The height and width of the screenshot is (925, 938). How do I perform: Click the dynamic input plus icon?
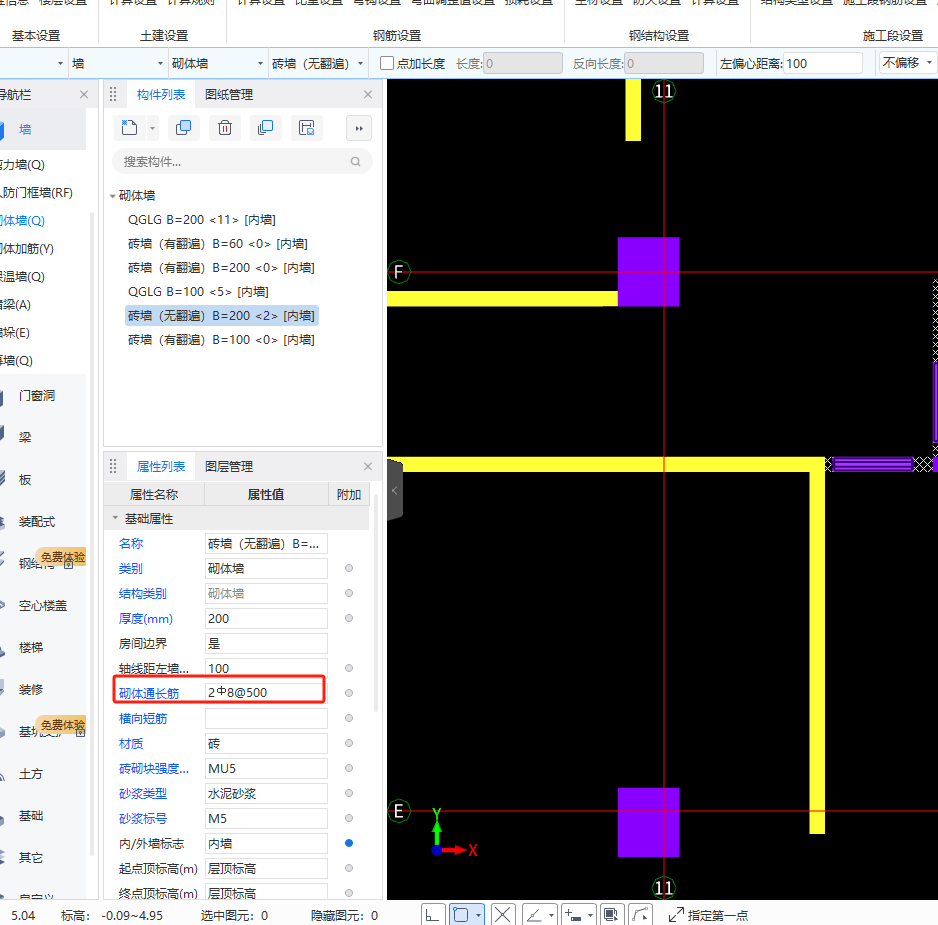click(x=572, y=915)
